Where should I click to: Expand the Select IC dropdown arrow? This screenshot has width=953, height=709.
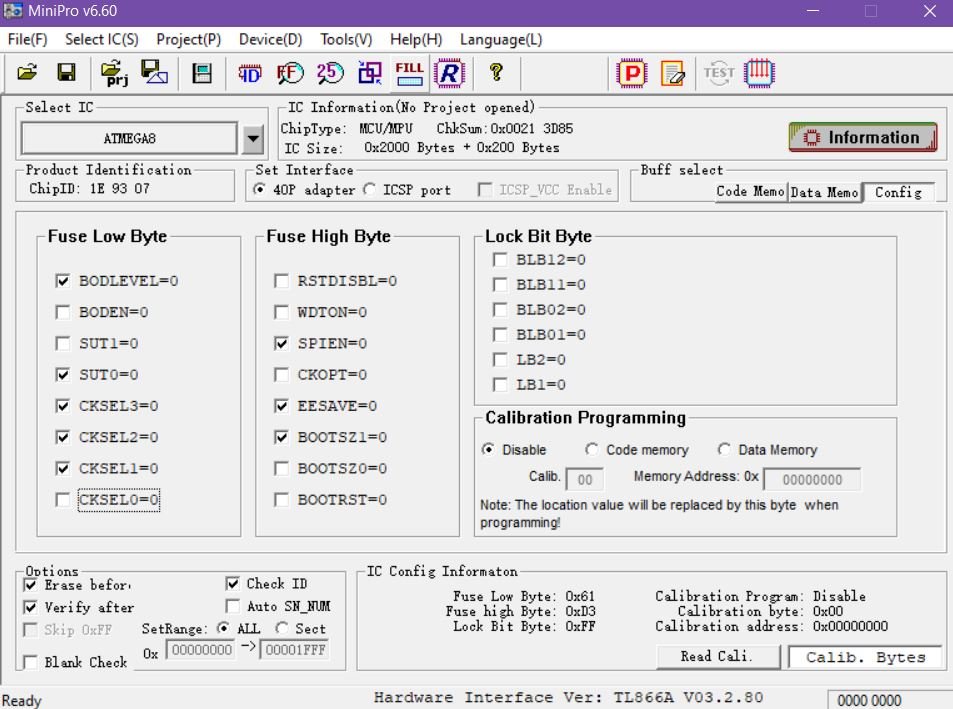tap(253, 139)
